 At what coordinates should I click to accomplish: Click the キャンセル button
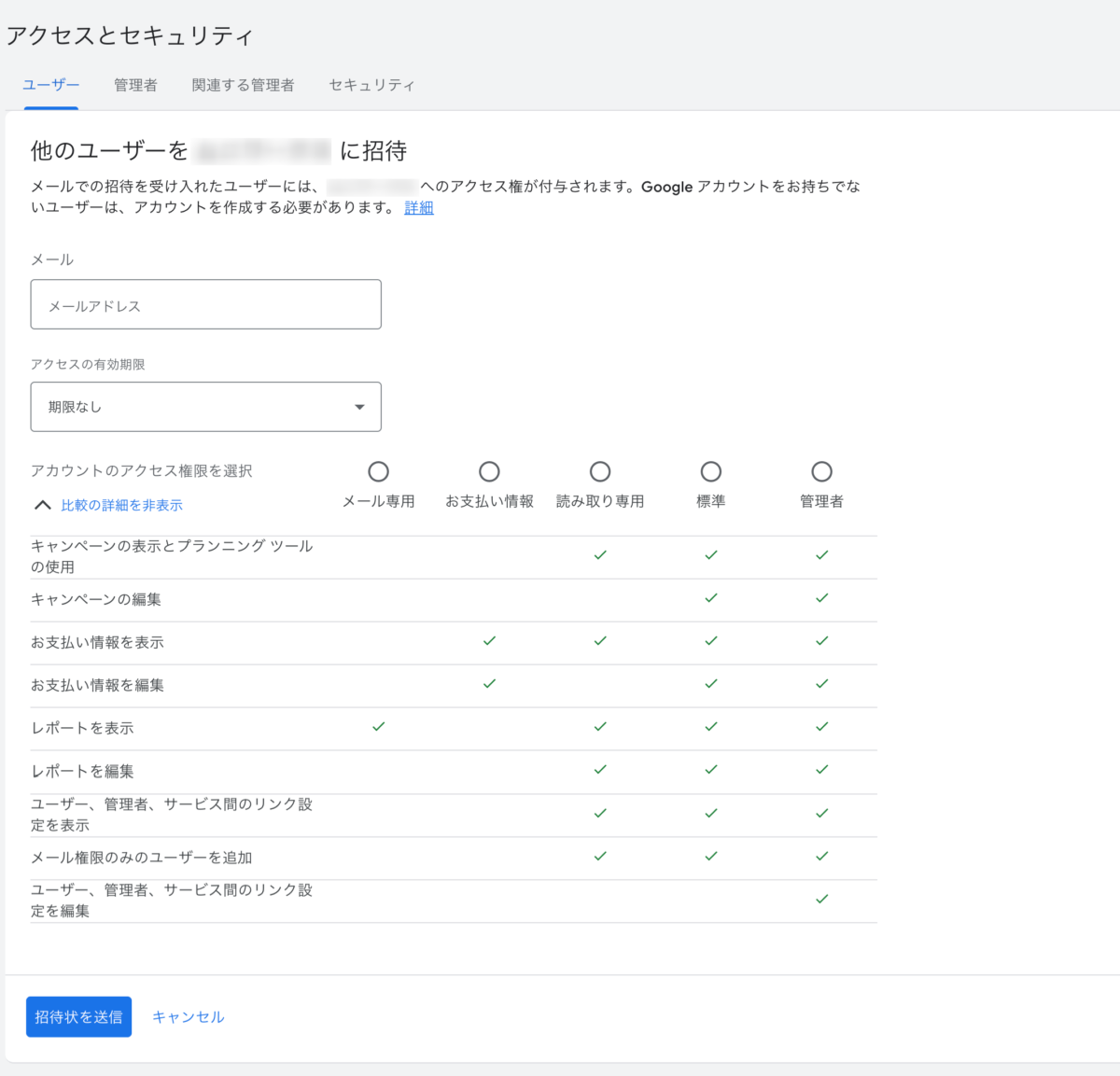(188, 1017)
